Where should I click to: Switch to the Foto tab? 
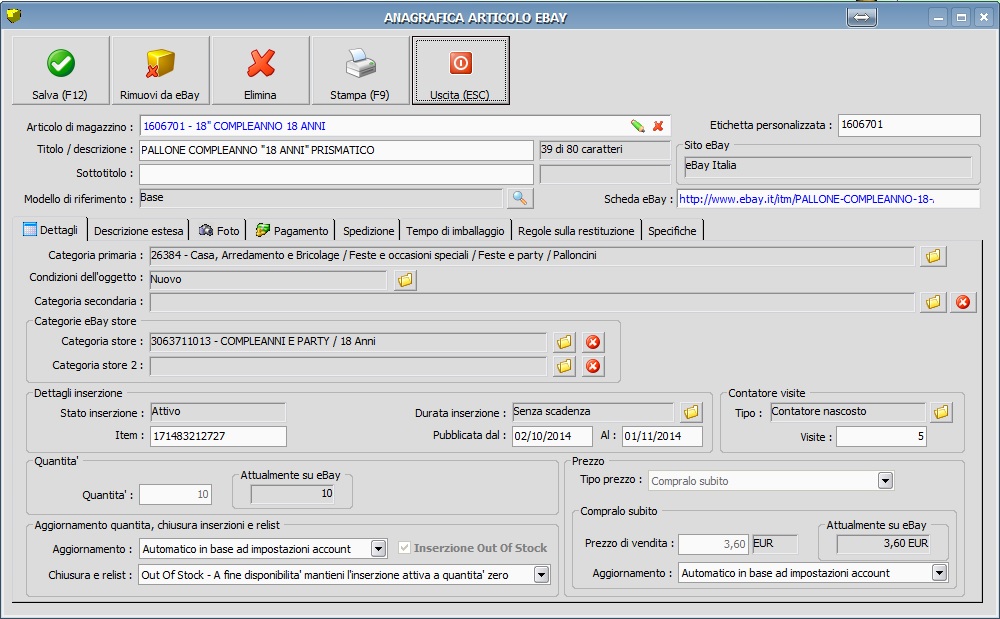click(x=219, y=230)
